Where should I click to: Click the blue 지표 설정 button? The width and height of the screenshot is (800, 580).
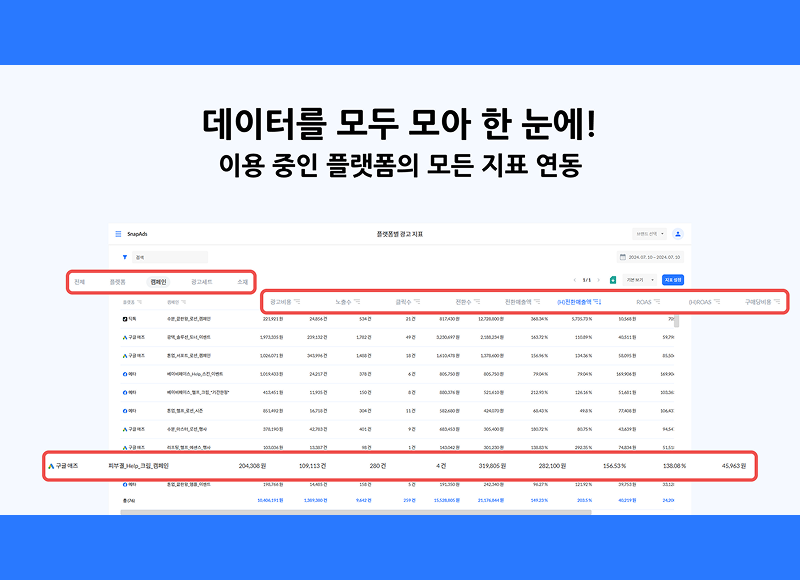point(673,280)
